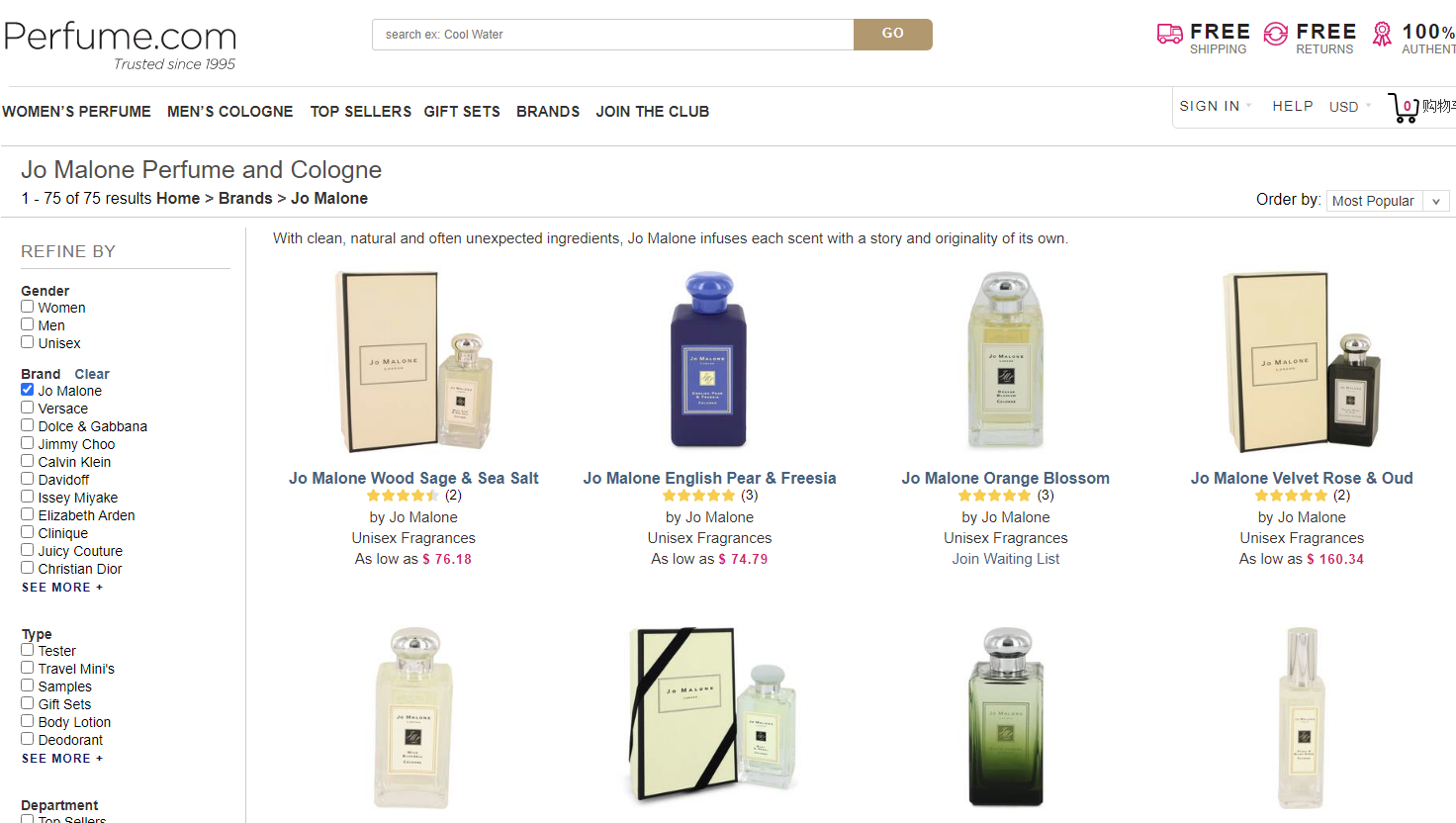Open the Women's Perfume menu
1456x823 pixels.
pos(77,112)
